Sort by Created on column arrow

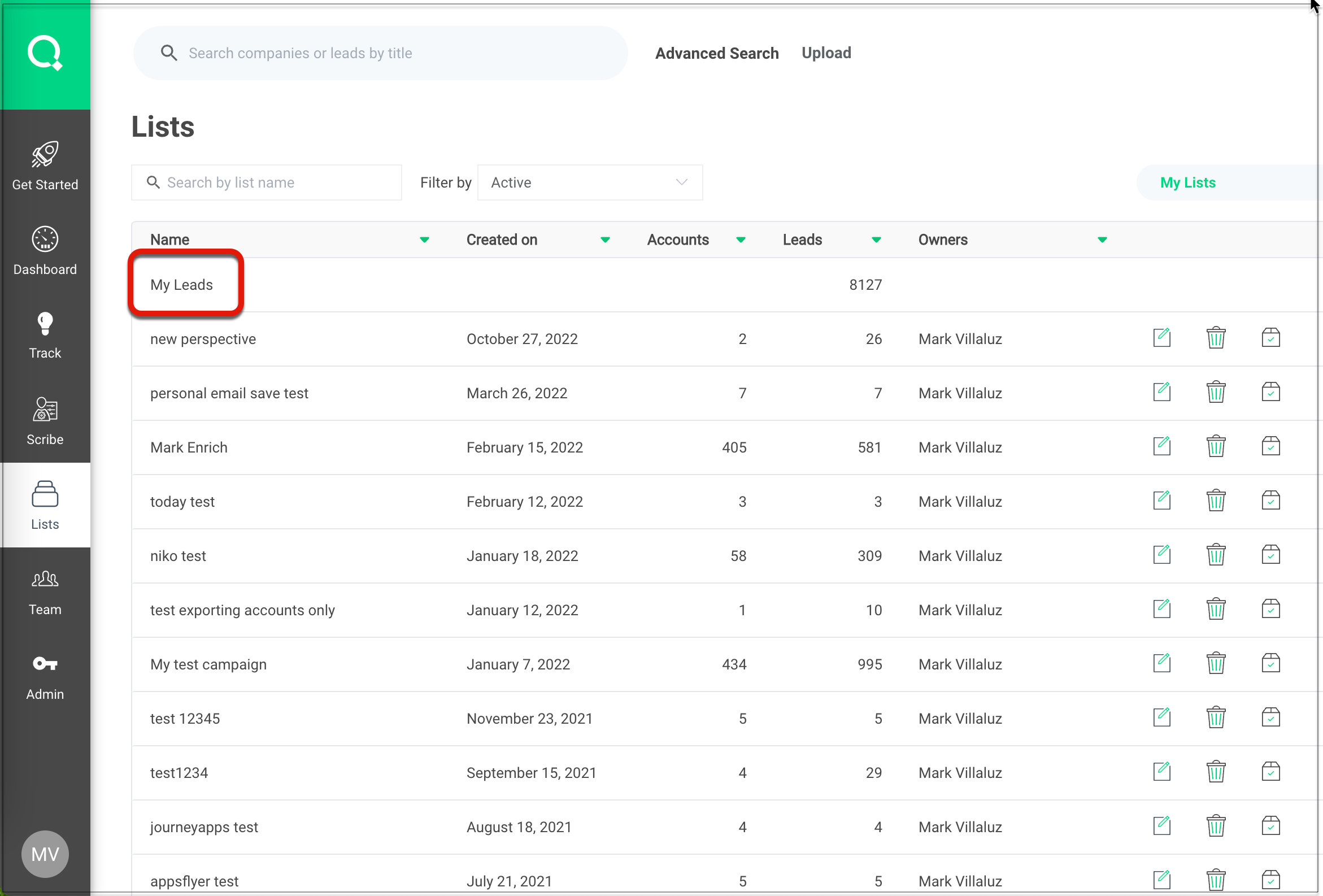[605, 240]
